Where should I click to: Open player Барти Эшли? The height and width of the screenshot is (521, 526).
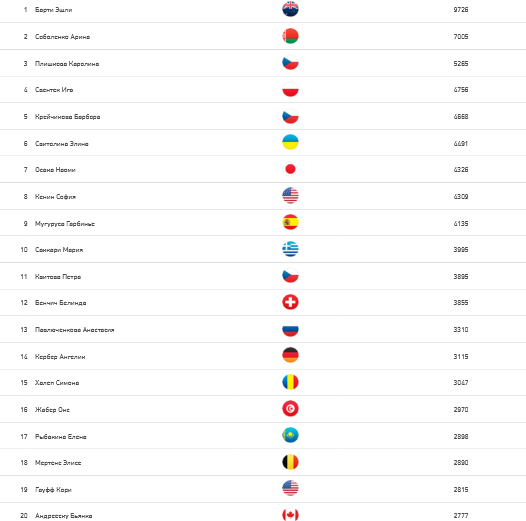54,10
